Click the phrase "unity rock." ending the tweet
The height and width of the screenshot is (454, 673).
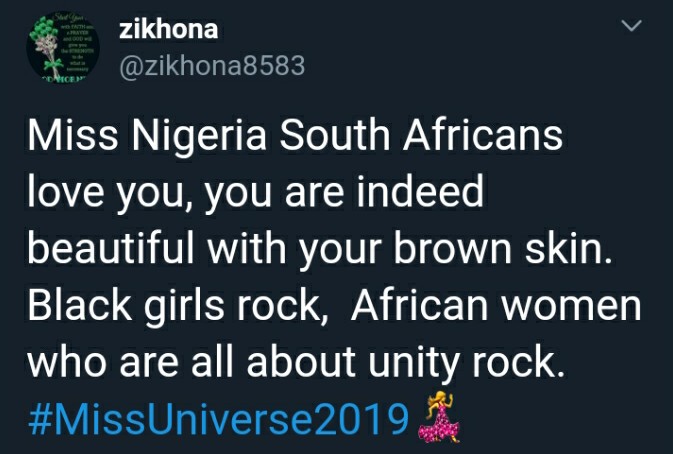(466, 364)
